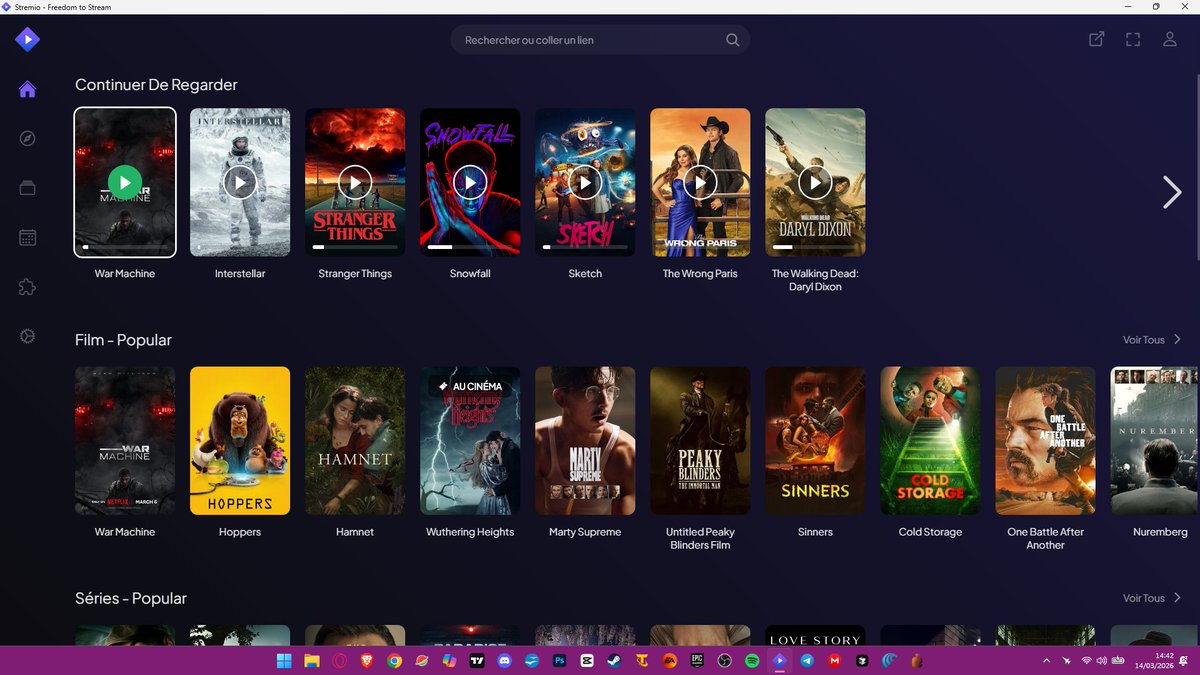Launch Google Chrome from the taskbar
Screen dimensions: 1200x675
tap(395, 660)
